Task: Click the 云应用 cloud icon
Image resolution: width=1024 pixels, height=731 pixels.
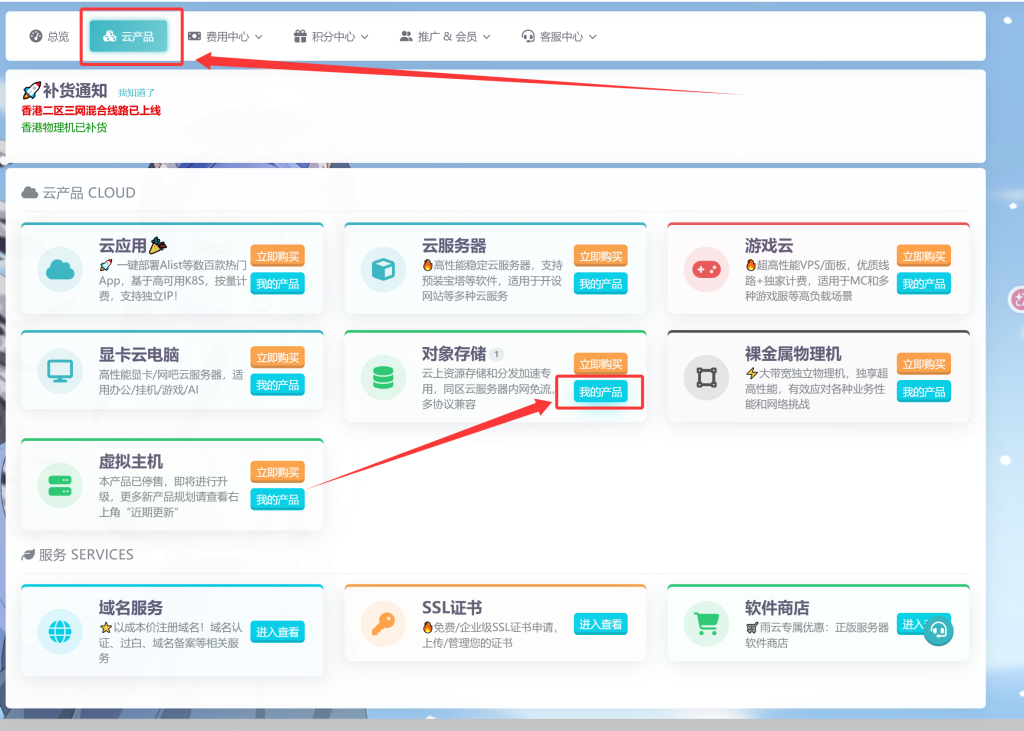Action: (60, 270)
